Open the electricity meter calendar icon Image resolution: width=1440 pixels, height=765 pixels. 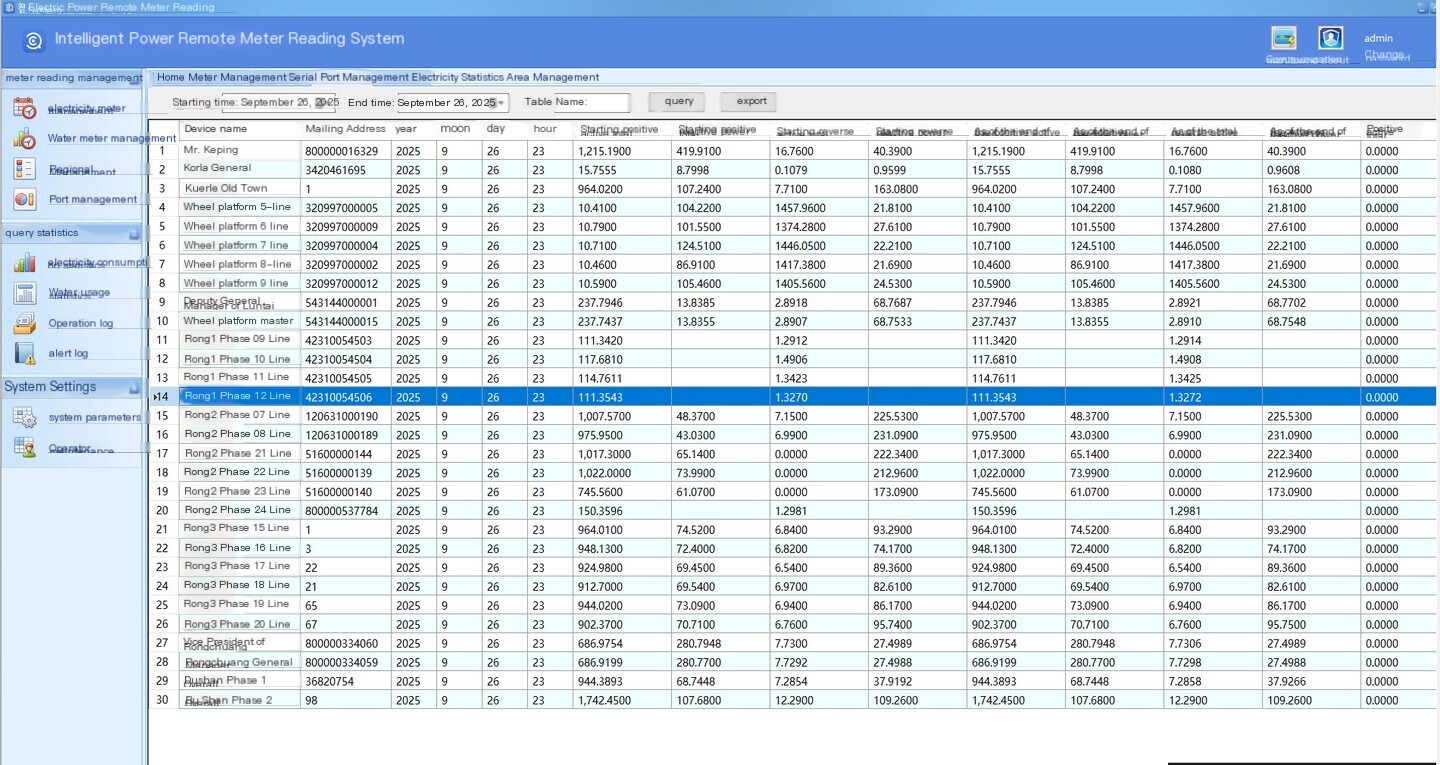coord(25,109)
